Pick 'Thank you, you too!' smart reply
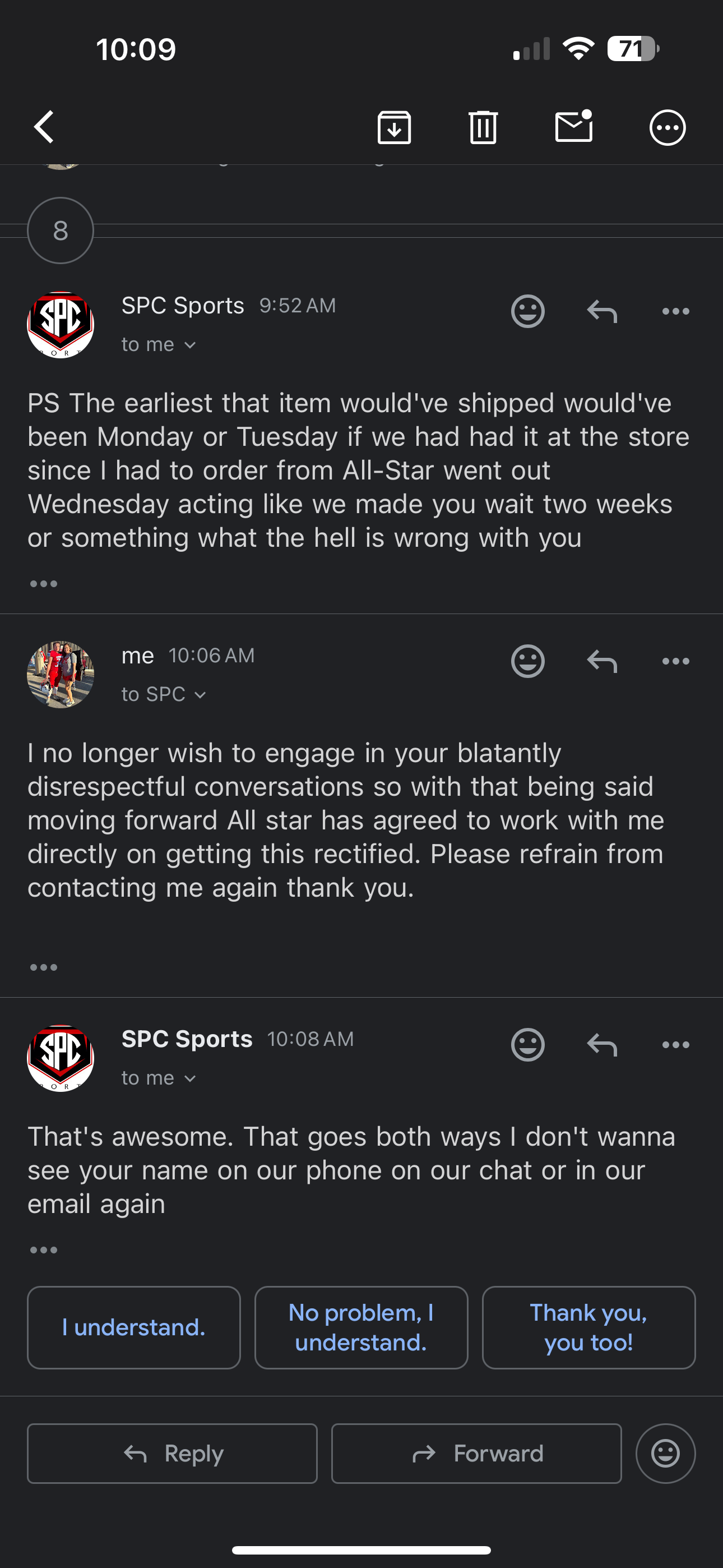This screenshot has height=1568, width=723. click(x=588, y=1327)
